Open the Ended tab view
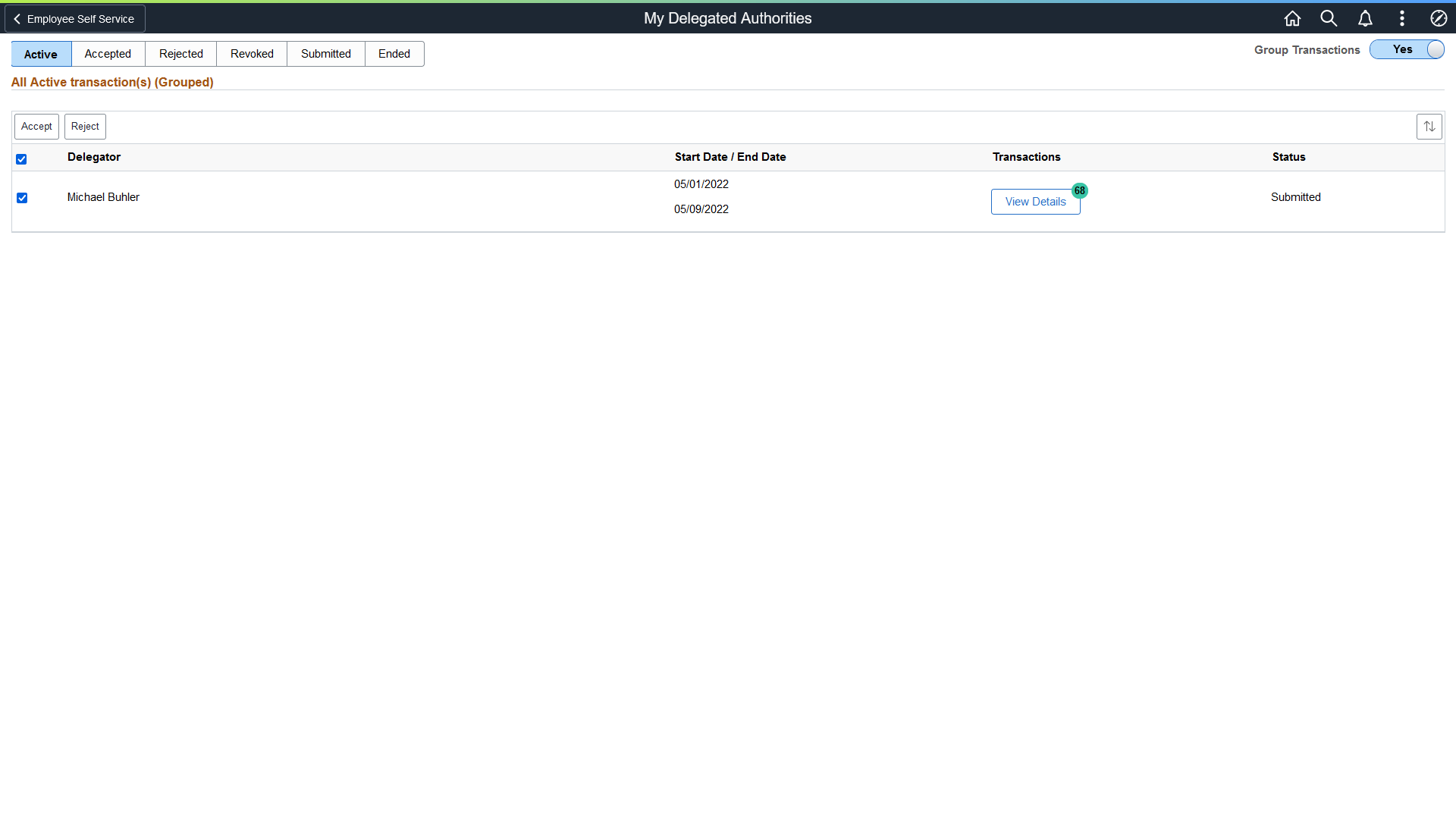This screenshot has width=1456, height=819. 394,53
